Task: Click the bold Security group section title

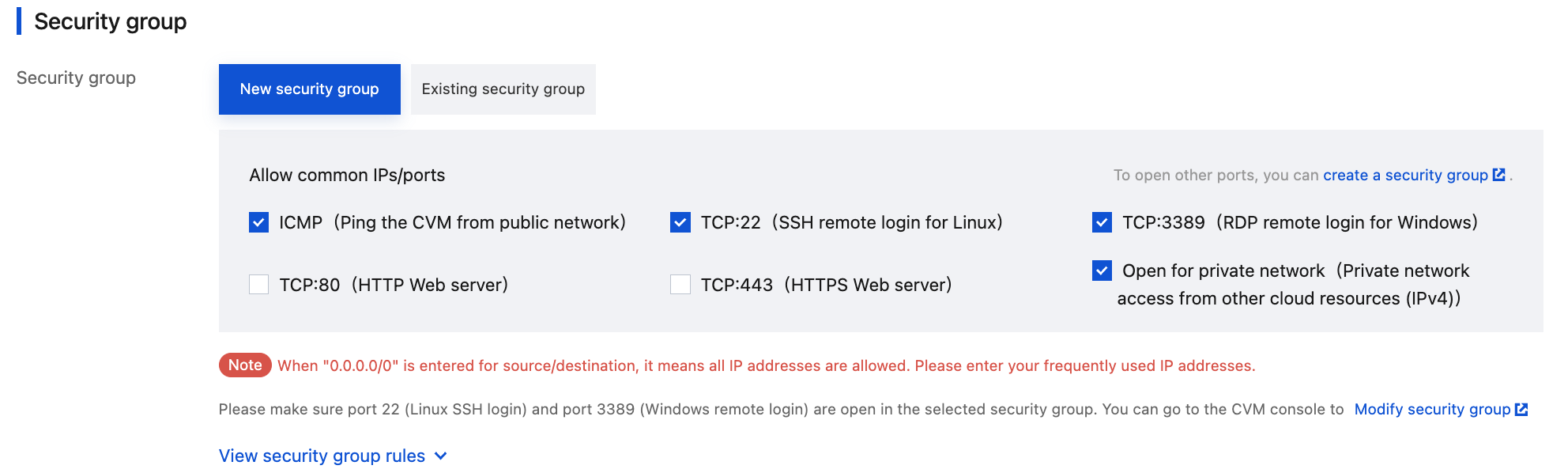Action: pyautogui.click(x=110, y=21)
